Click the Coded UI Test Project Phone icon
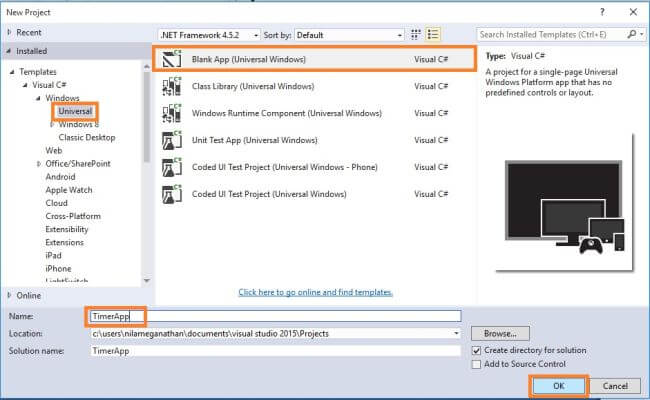 click(x=172, y=167)
